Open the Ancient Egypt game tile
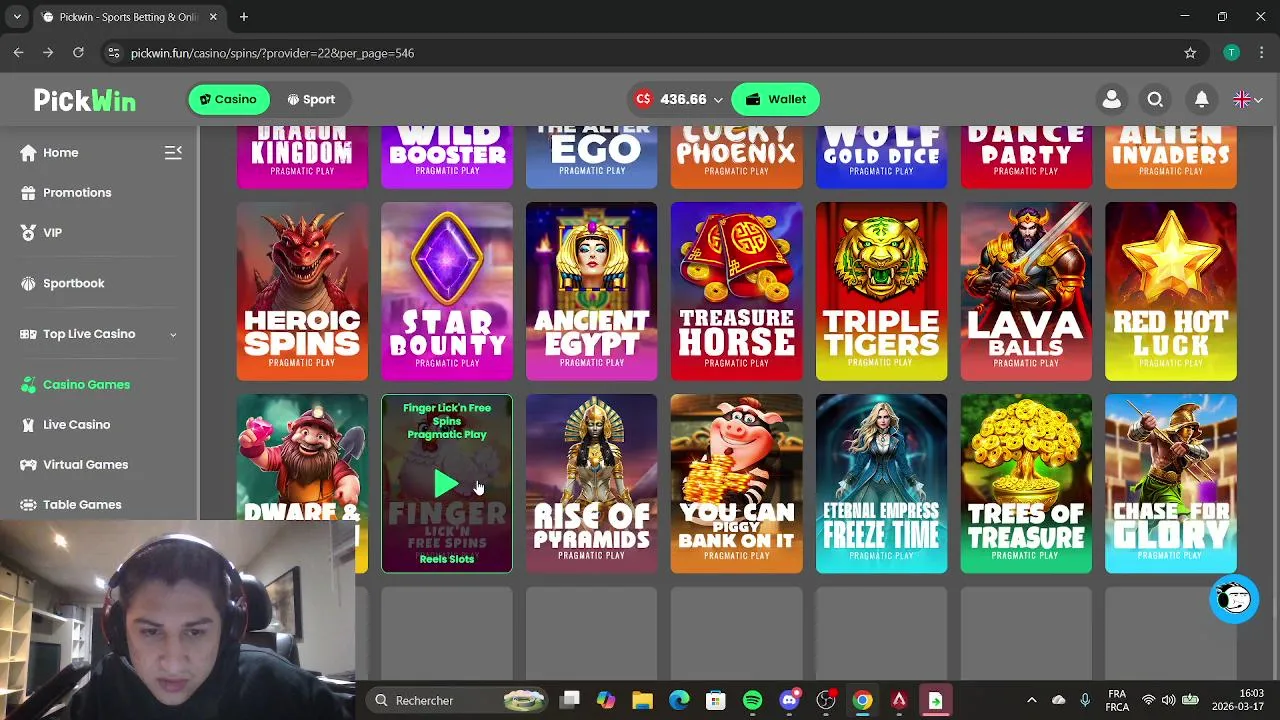This screenshot has height=720, width=1280. (592, 291)
